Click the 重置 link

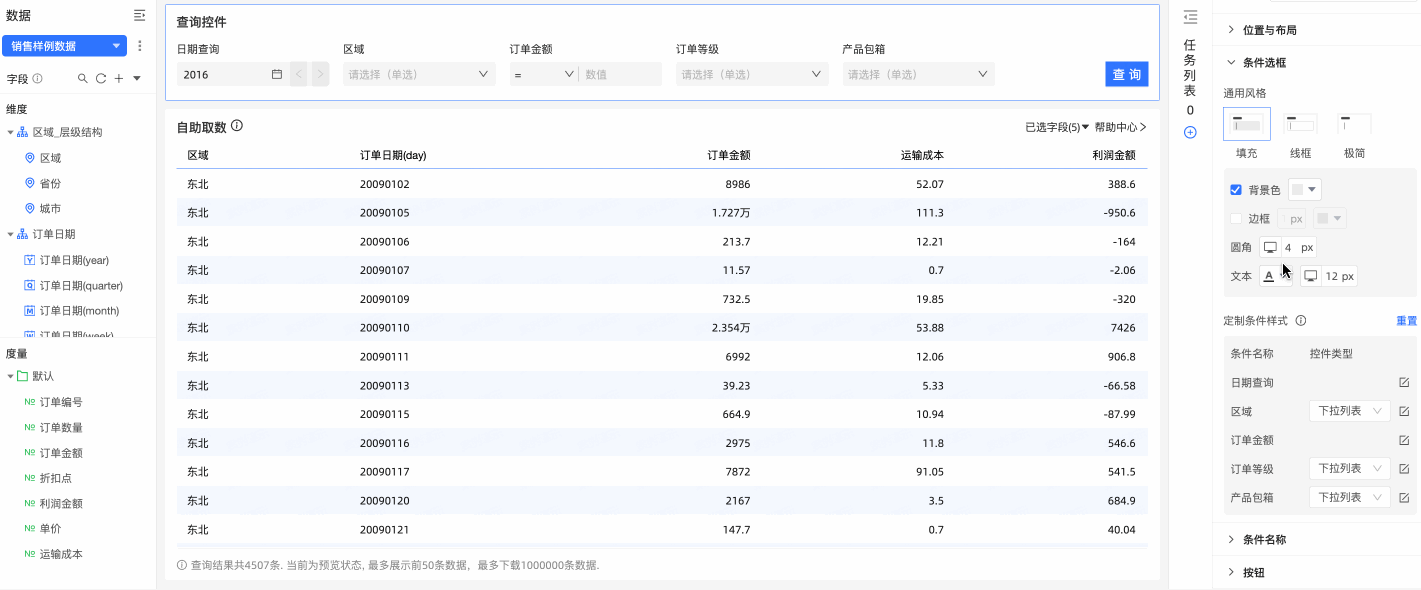(1406, 321)
